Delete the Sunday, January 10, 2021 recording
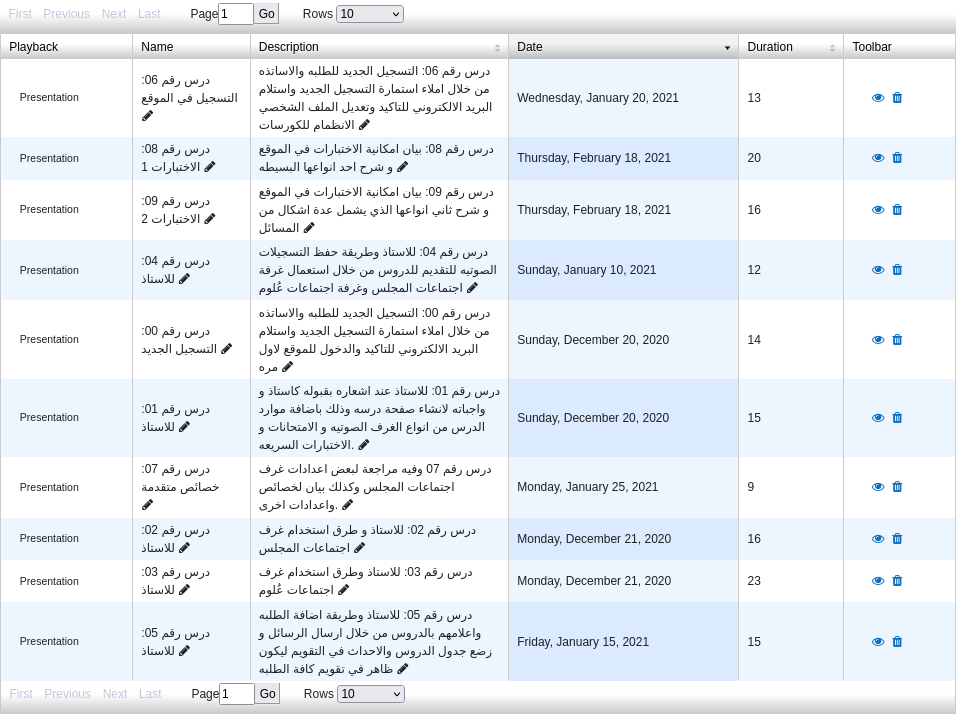 [x=897, y=270]
